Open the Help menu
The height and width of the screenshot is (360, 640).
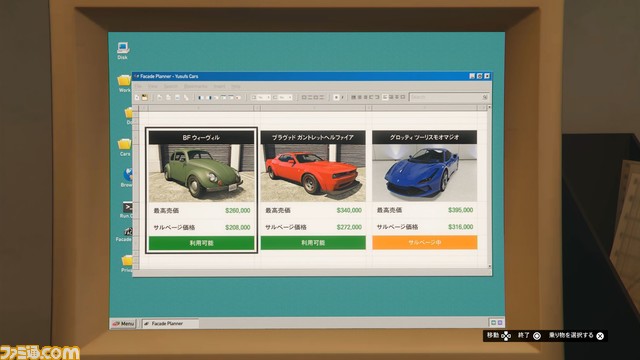pos(236,87)
